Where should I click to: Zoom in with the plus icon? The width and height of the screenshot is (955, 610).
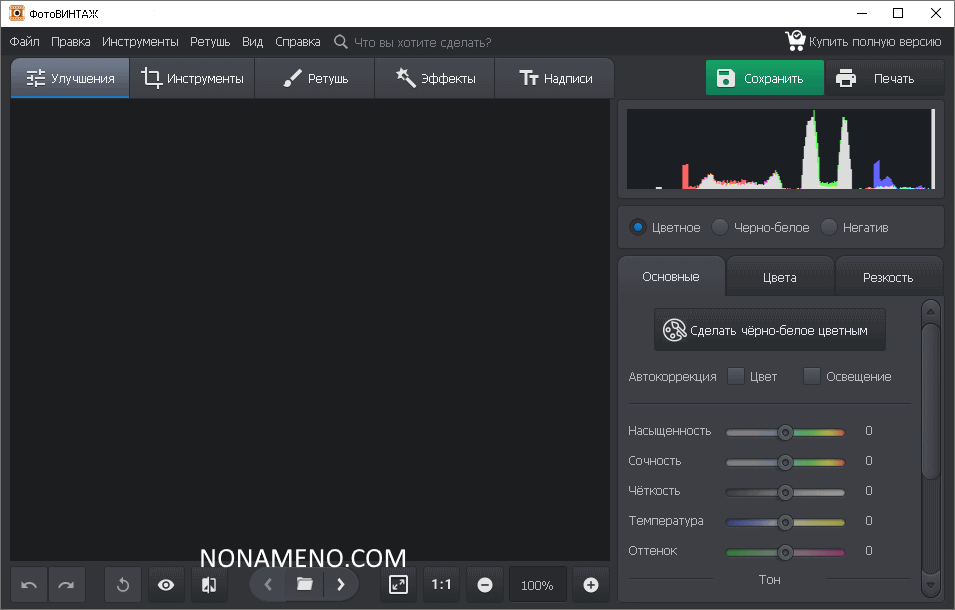(590, 585)
